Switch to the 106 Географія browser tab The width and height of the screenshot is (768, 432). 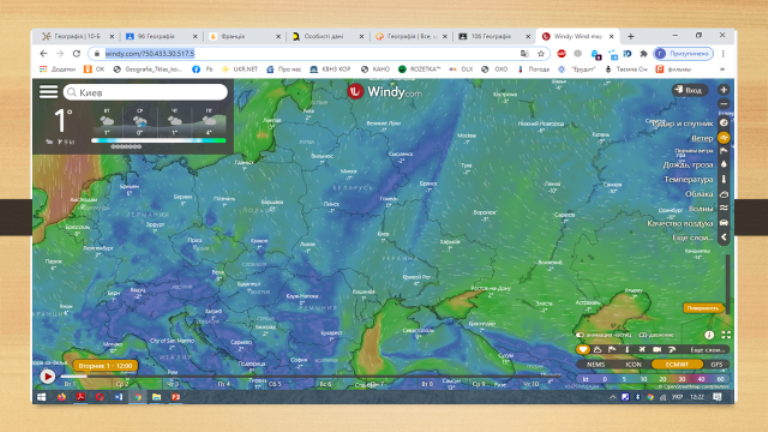[x=494, y=36]
